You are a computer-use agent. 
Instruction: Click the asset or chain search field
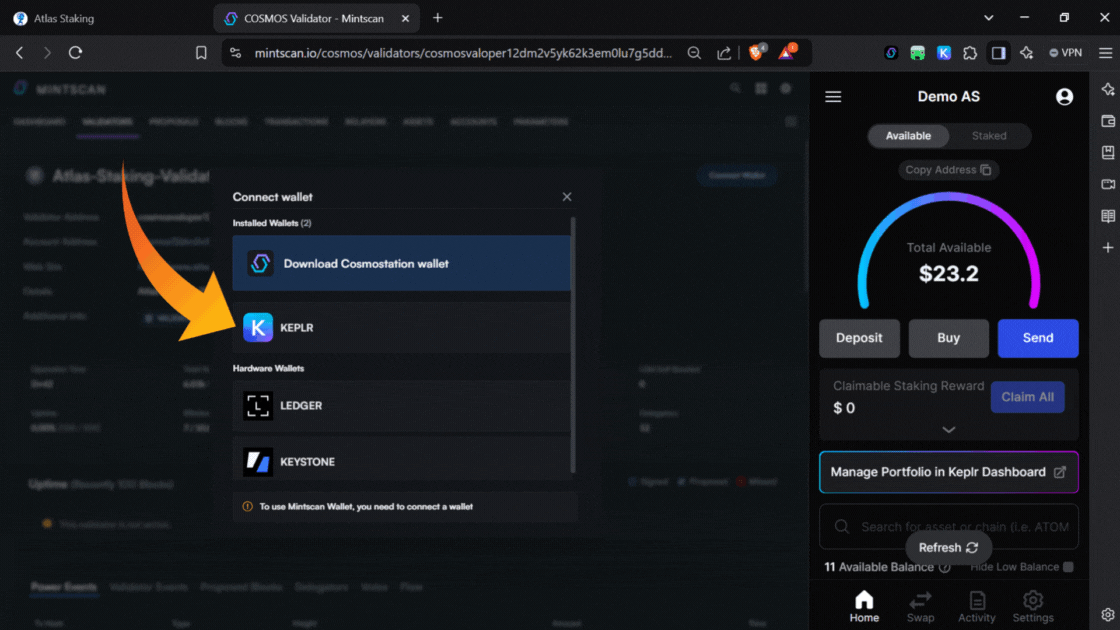(x=960, y=526)
